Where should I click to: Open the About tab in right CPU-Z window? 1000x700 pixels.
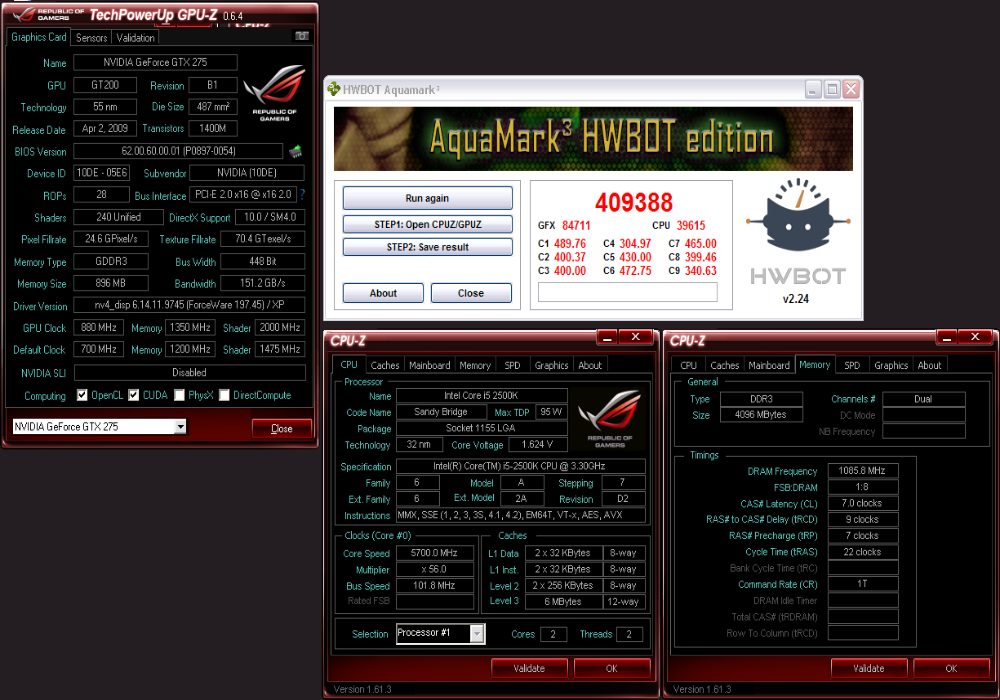pos(929,365)
